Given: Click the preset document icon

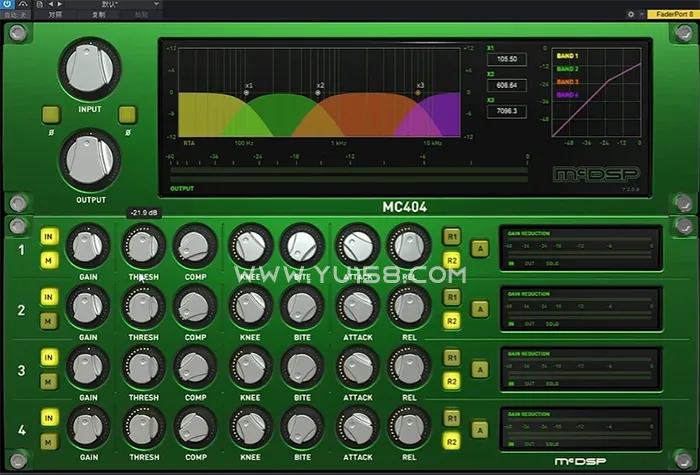Looking at the screenshot, I should coord(40,4).
